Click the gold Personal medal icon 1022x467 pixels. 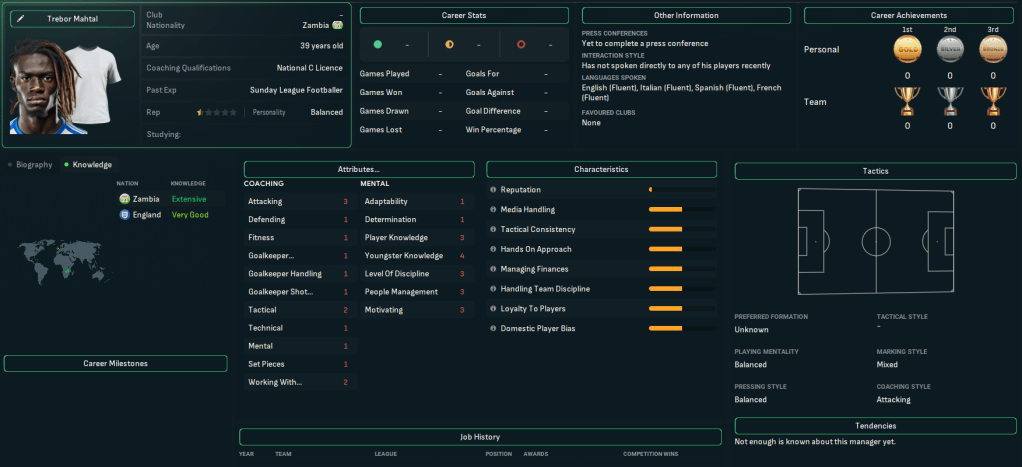coord(907,50)
